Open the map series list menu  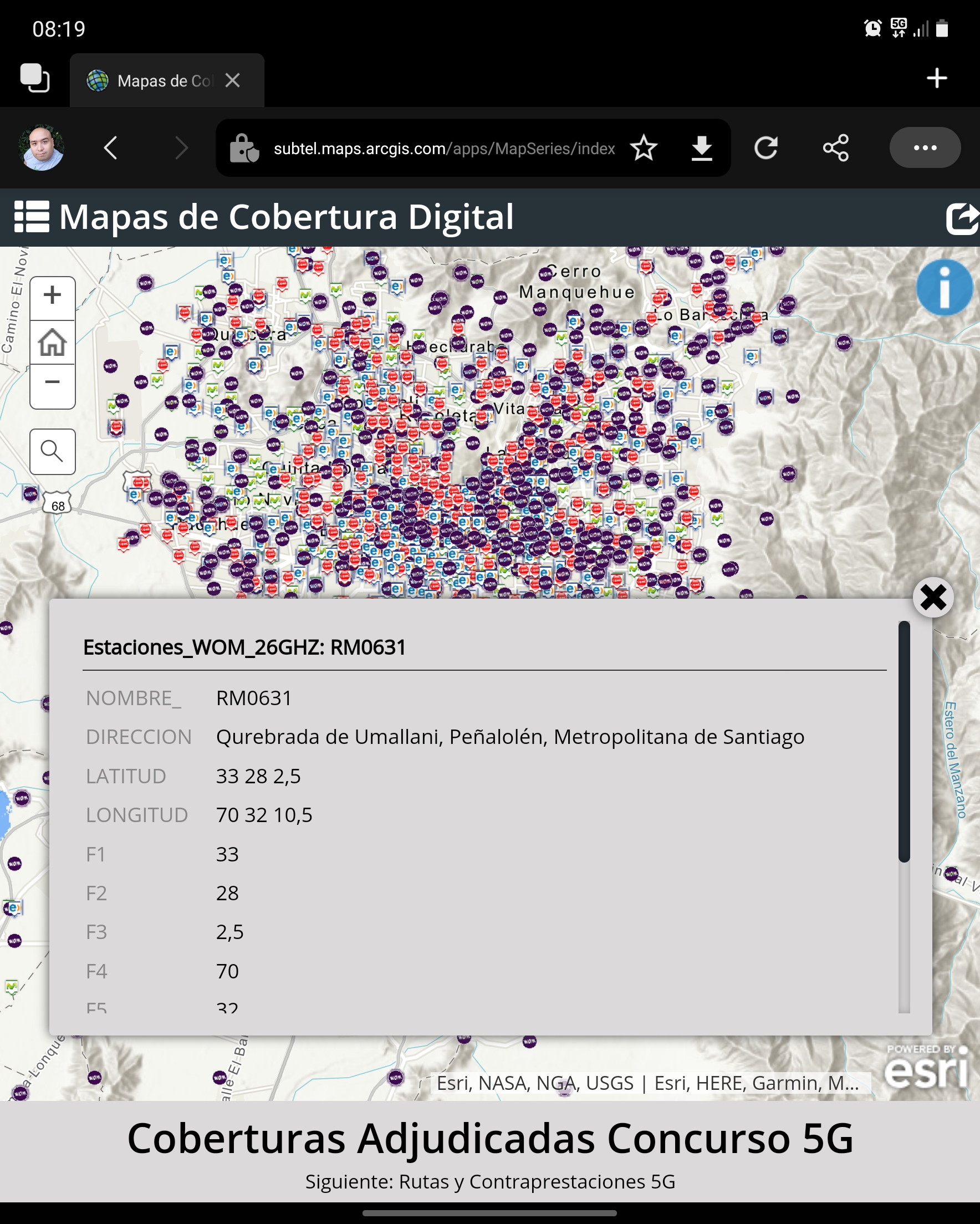pos(32,217)
